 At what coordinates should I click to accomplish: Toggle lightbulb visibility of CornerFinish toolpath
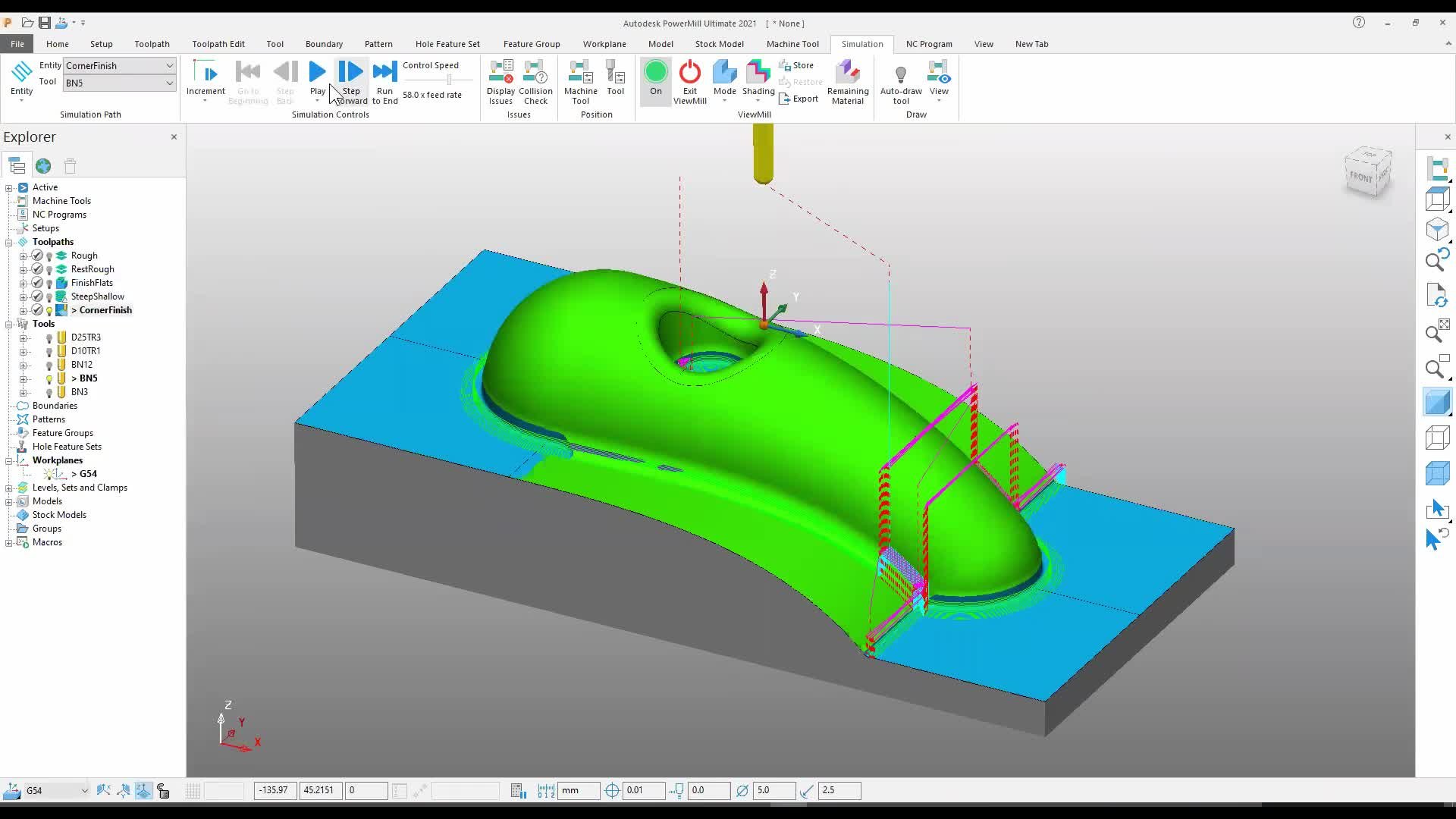(x=49, y=310)
